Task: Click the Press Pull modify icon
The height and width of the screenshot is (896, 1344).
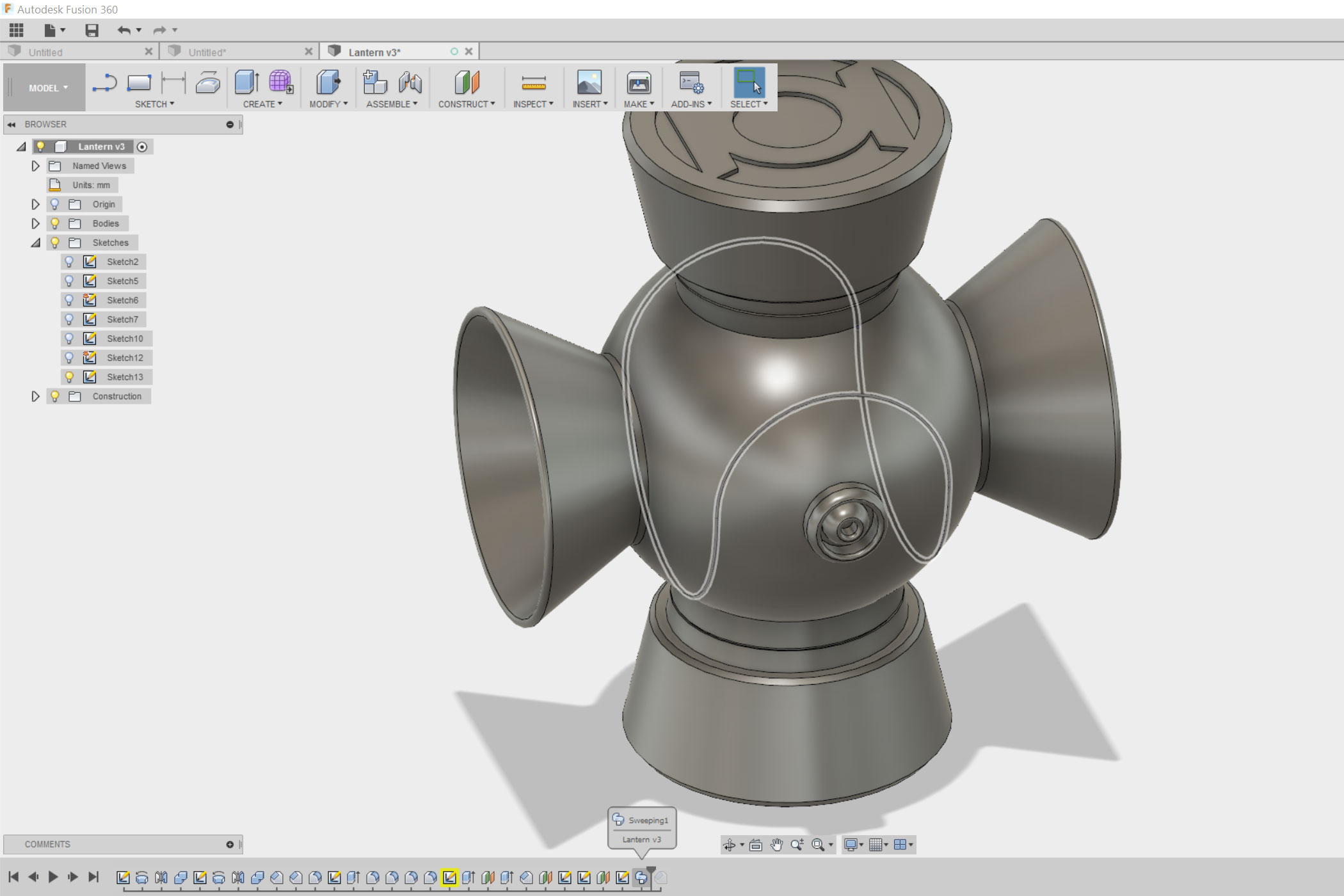Action: click(x=328, y=83)
